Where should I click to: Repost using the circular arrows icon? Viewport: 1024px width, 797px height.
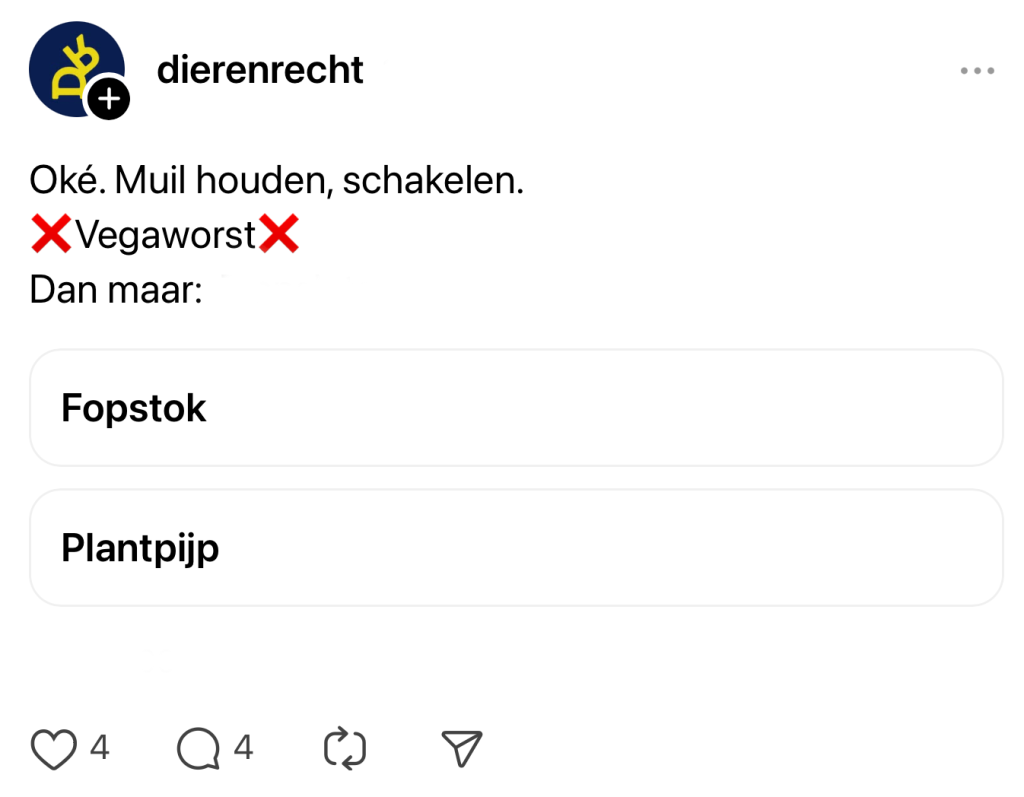click(346, 749)
